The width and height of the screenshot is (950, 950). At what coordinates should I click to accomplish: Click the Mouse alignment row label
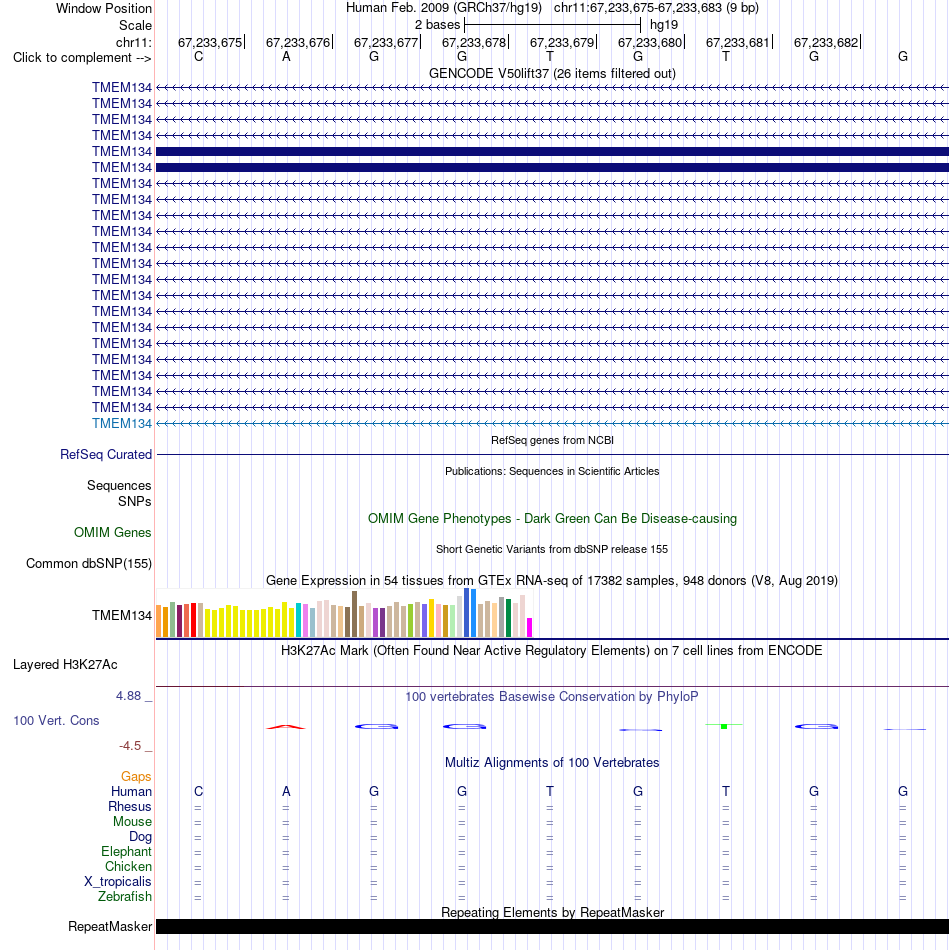pos(132,822)
